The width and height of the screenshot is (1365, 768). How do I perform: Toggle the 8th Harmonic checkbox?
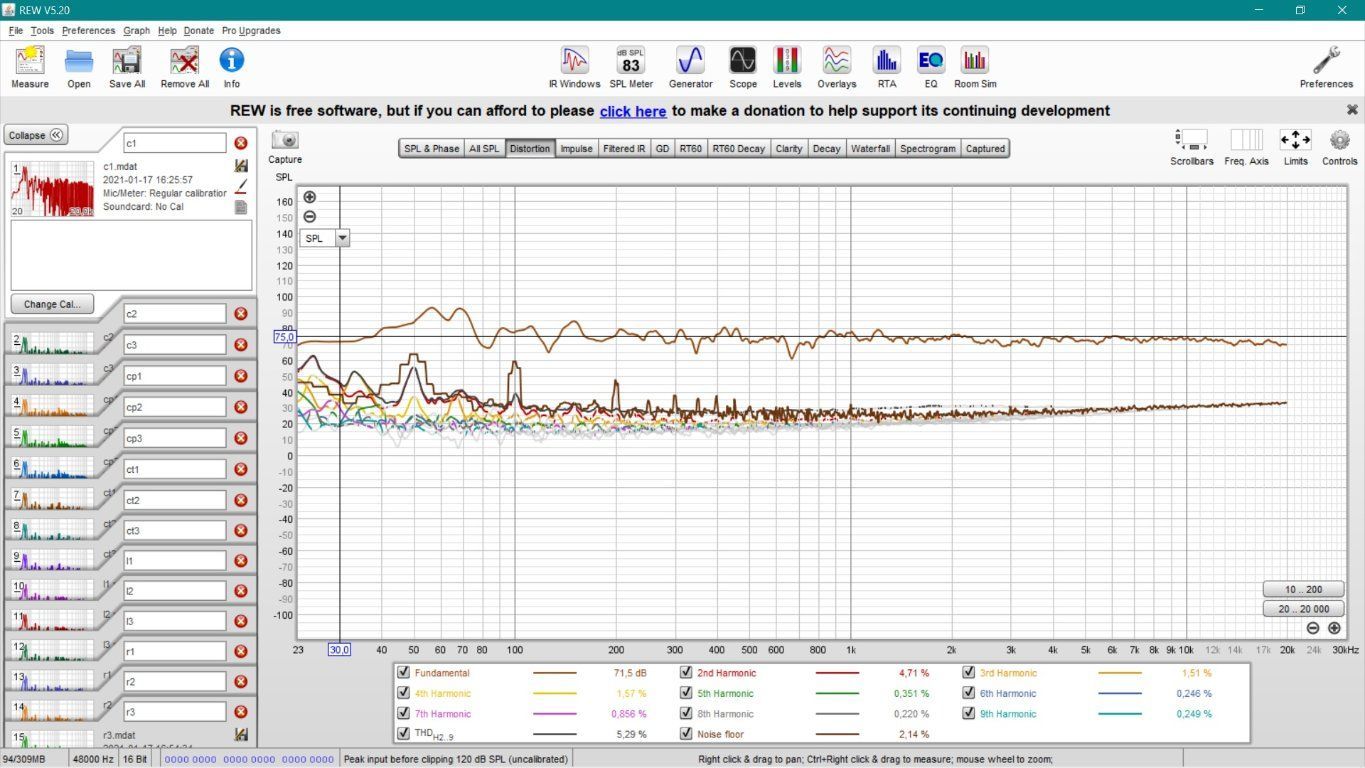coord(686,714)
